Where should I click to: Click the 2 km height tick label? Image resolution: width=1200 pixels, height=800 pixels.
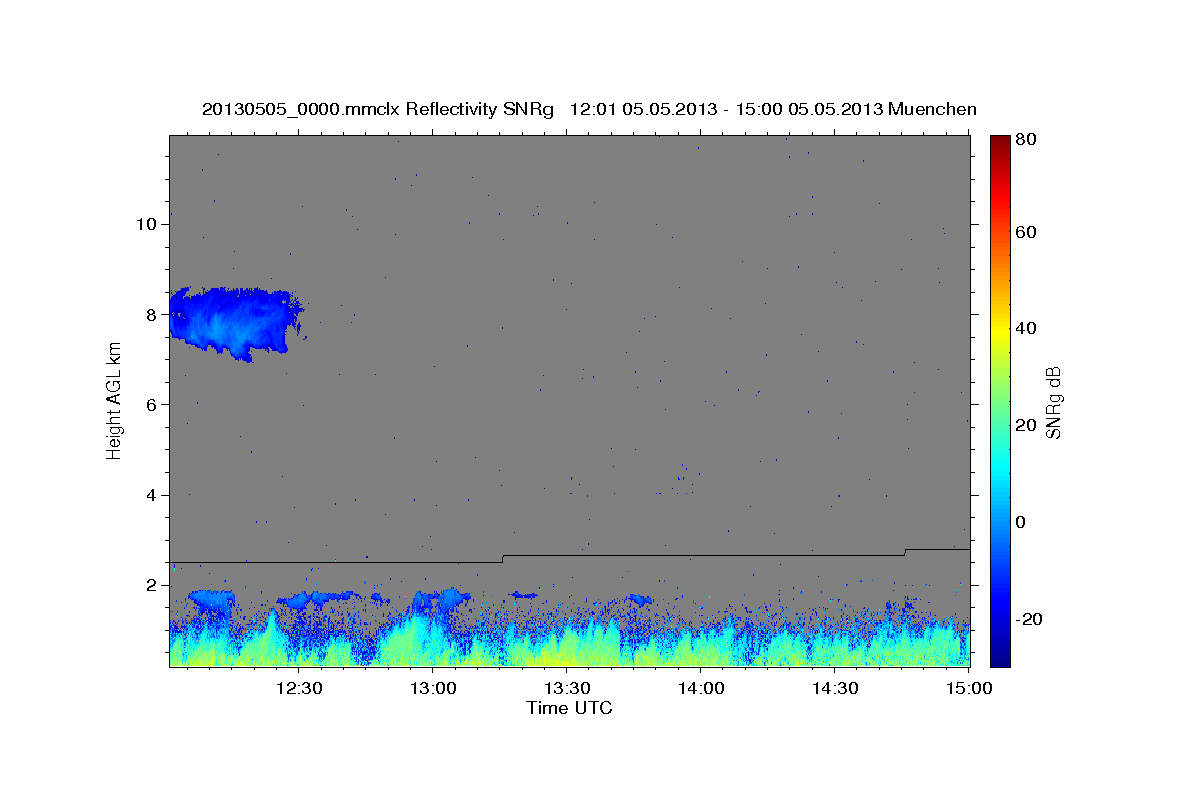coord(152,585)
